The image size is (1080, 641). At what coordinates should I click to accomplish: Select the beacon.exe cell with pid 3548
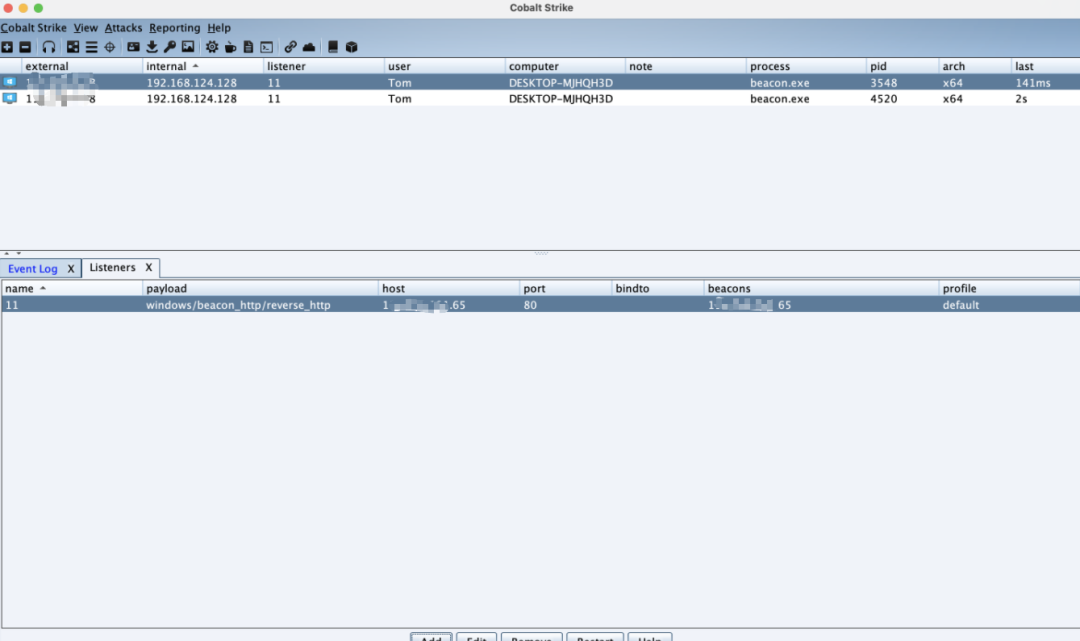click(x=807, y=83)
